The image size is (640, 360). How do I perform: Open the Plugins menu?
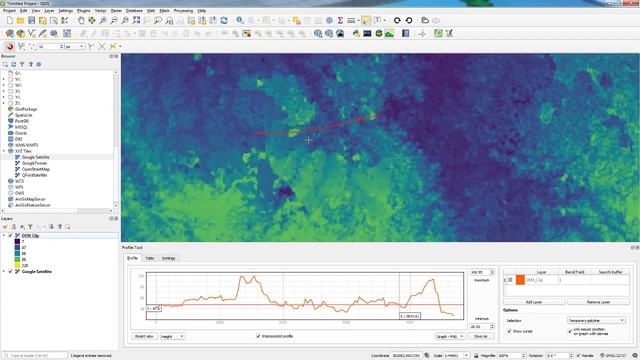(x=84, y=11)
